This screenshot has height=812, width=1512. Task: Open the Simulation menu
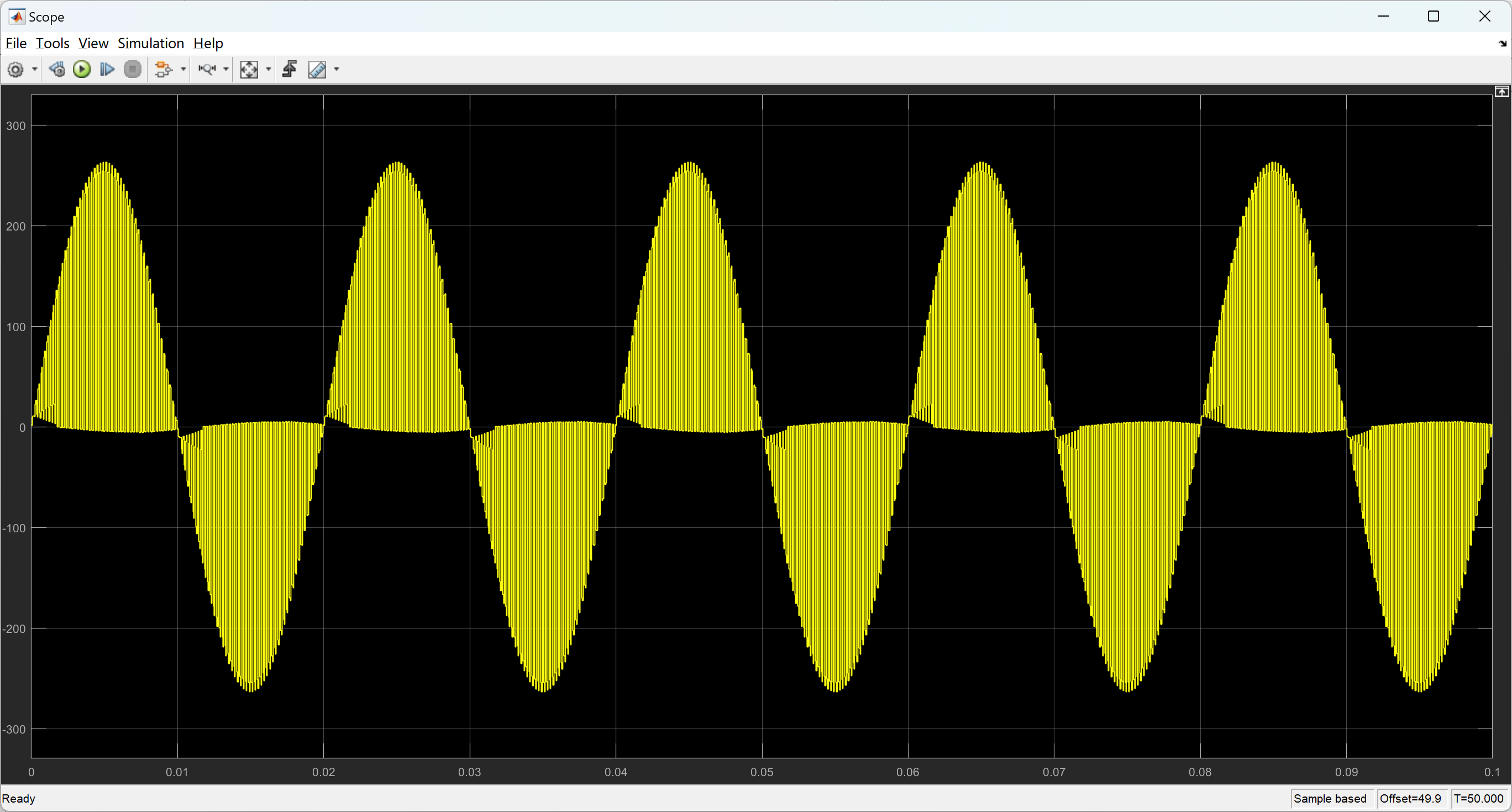coord(150,44)
